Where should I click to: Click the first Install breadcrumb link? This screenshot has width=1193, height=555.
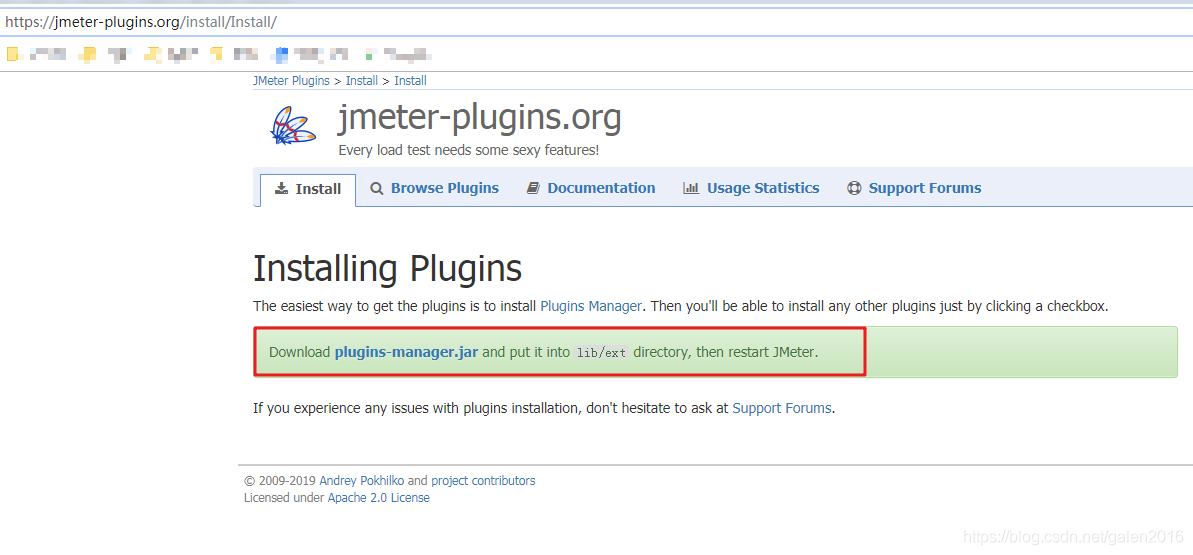pyautogui.click(x=362, y=81)
